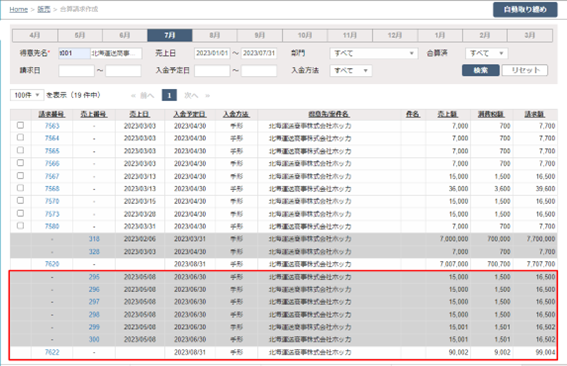This screenshot has height=366, width=567.
Task: Open sales number 297
Action: (94, 302)
